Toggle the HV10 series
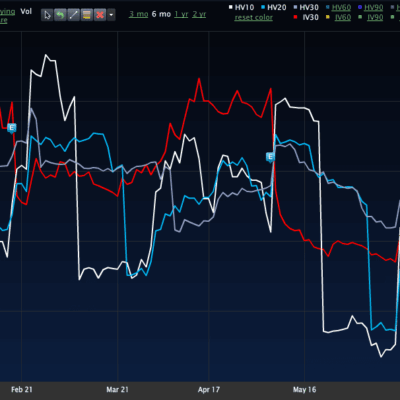The height and width of the screenshot is (400, 400). [244, 7]
